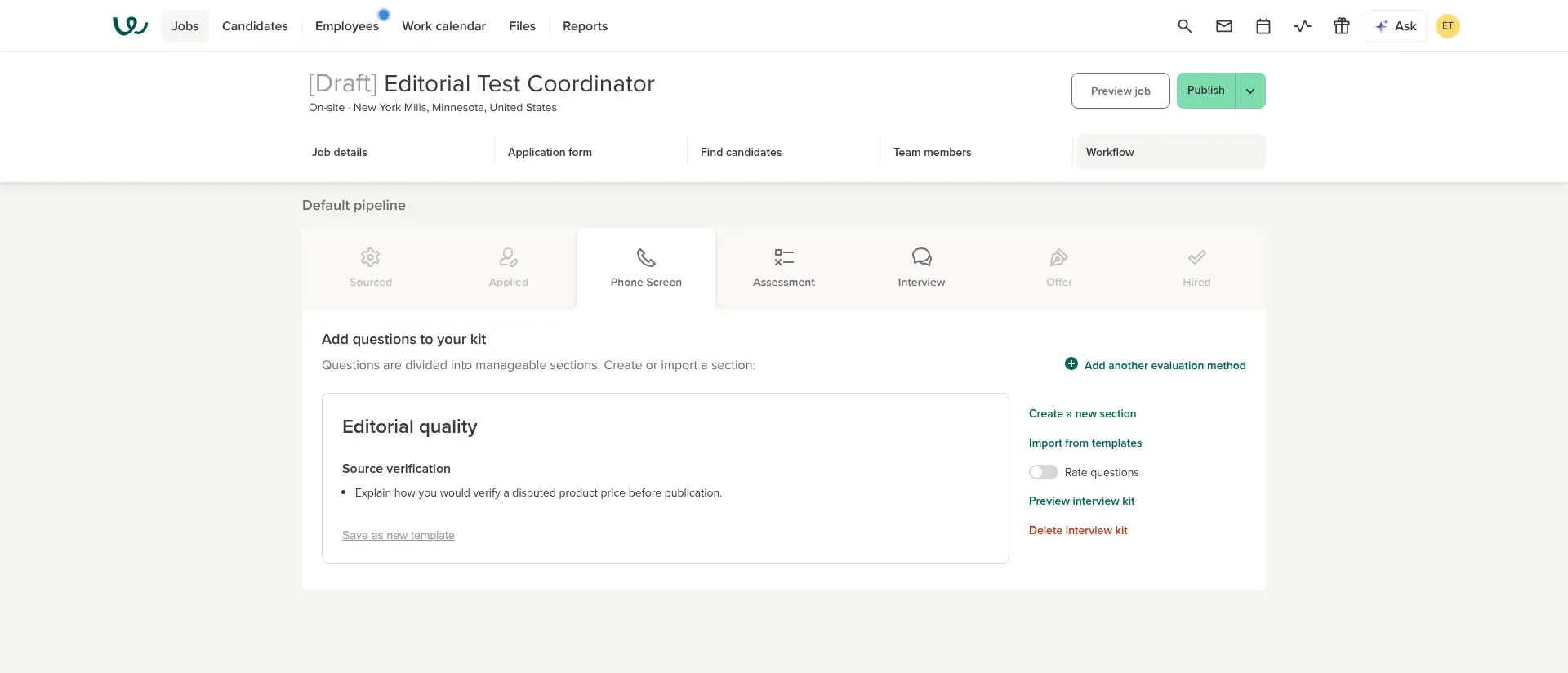
Task: Select the Phone Screen phone icon
Action: pyautogui.click(x=646, y=257)
